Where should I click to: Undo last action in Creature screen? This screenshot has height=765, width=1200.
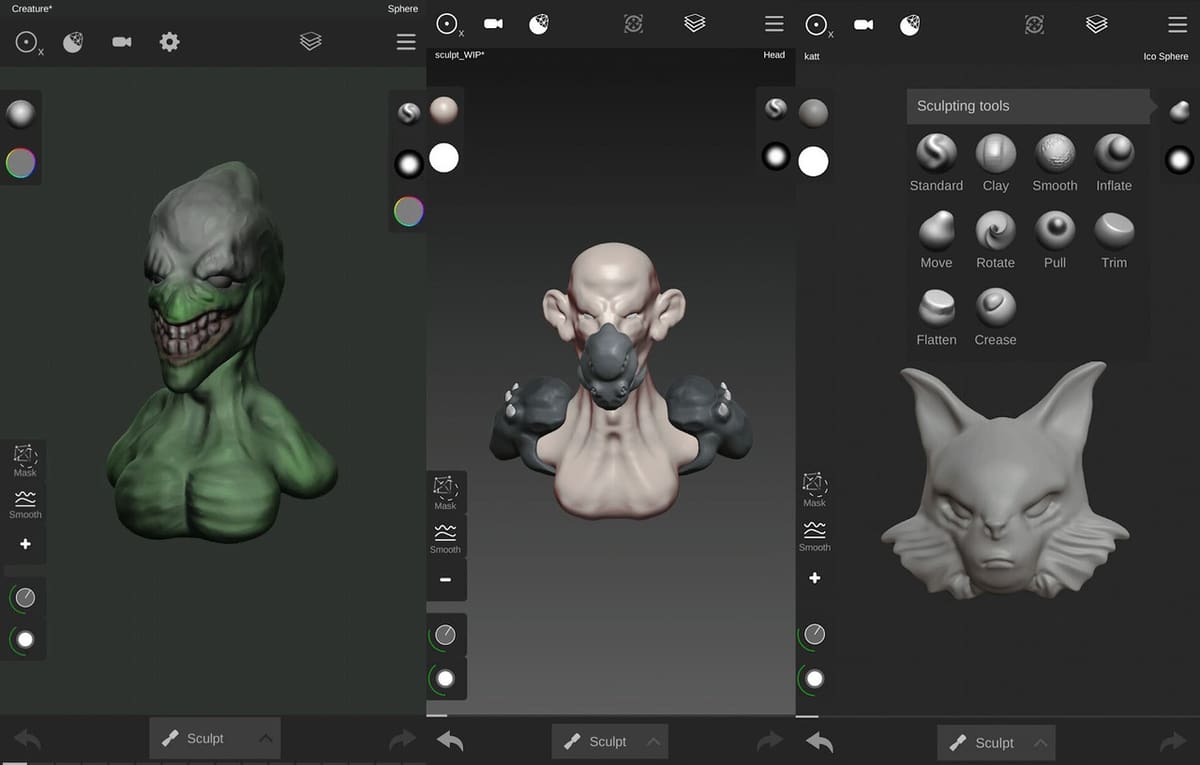(x=27, y=740)
